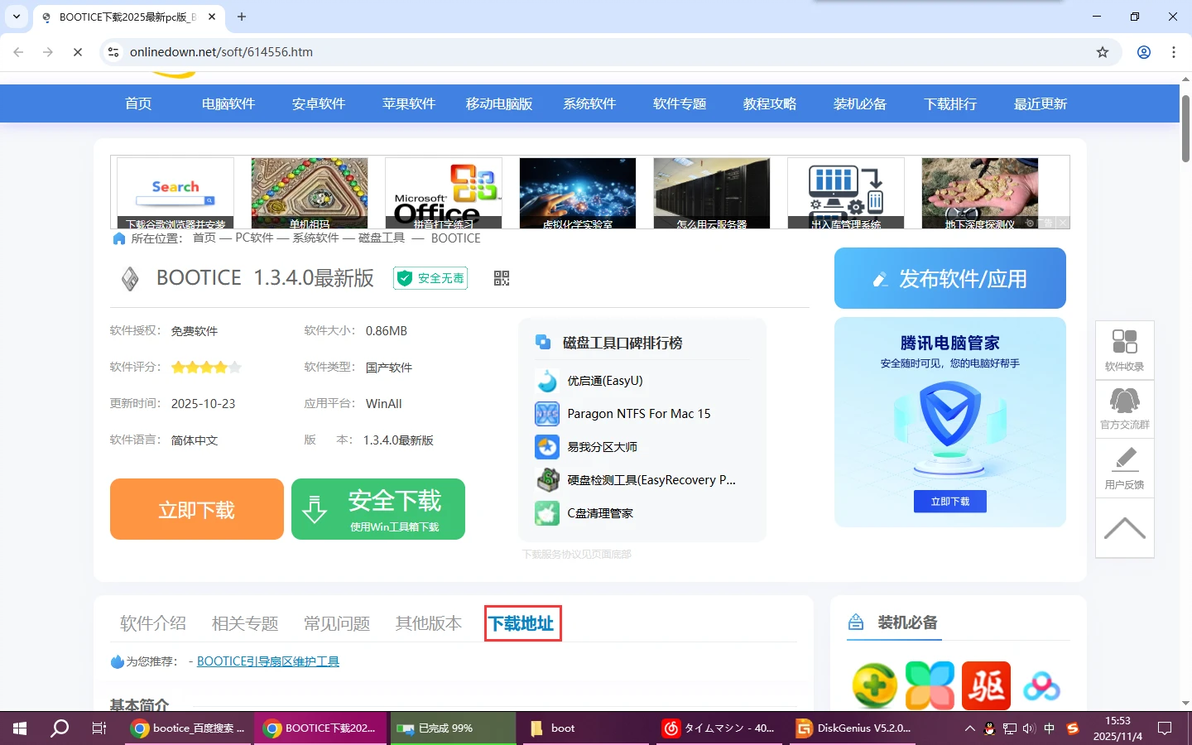The width and height of the screenshot is (1192, 745).
Task: Select the 优启通(EasyU) ranking entry icon
Action: point(545,380)
